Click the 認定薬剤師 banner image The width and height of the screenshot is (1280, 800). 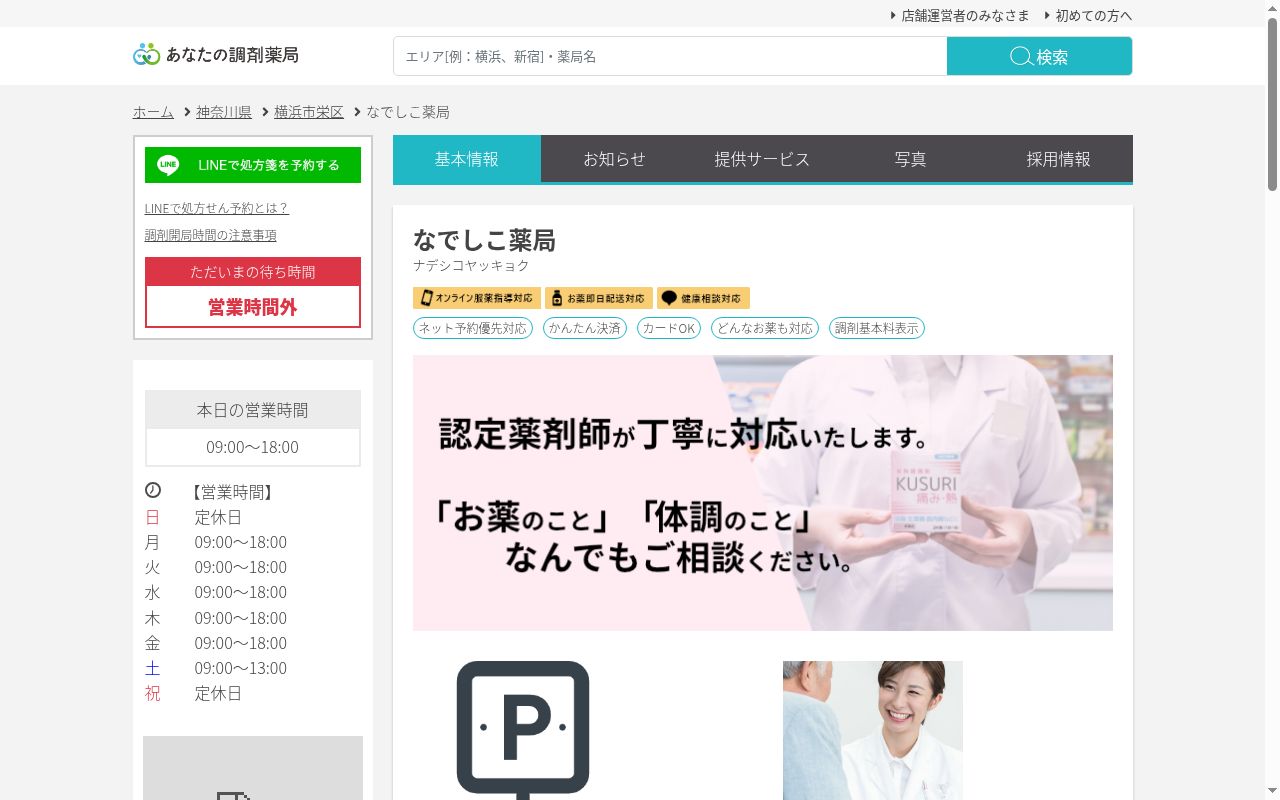click(763, 493)
